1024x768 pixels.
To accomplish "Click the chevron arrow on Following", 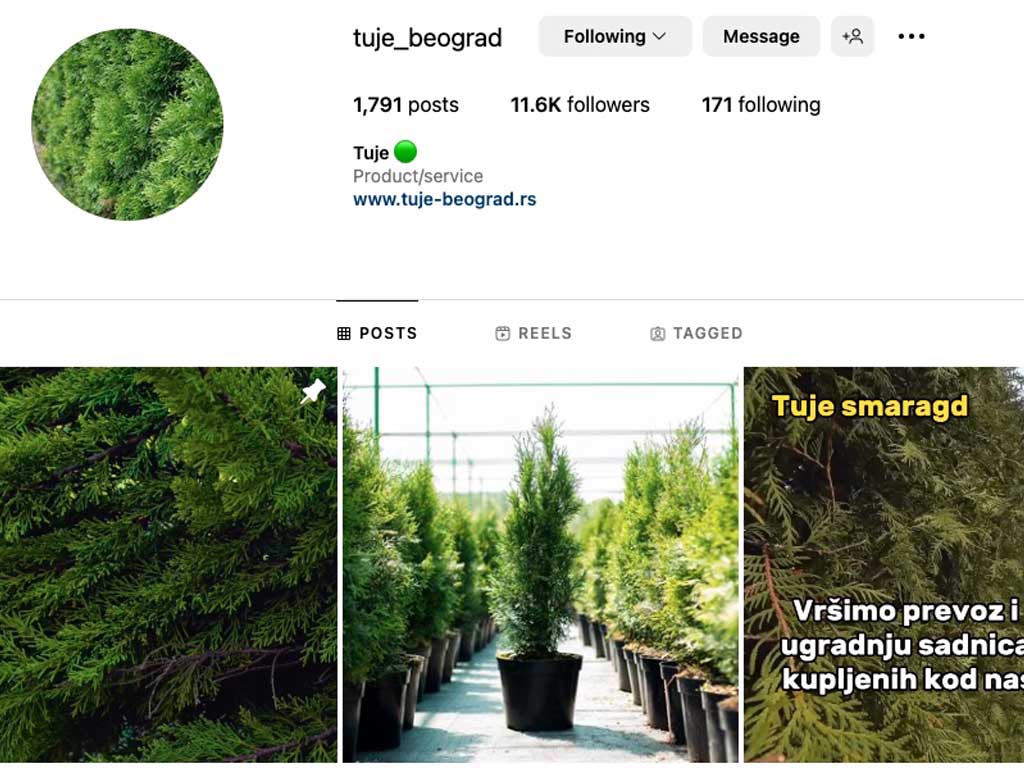I will [660, 37].
